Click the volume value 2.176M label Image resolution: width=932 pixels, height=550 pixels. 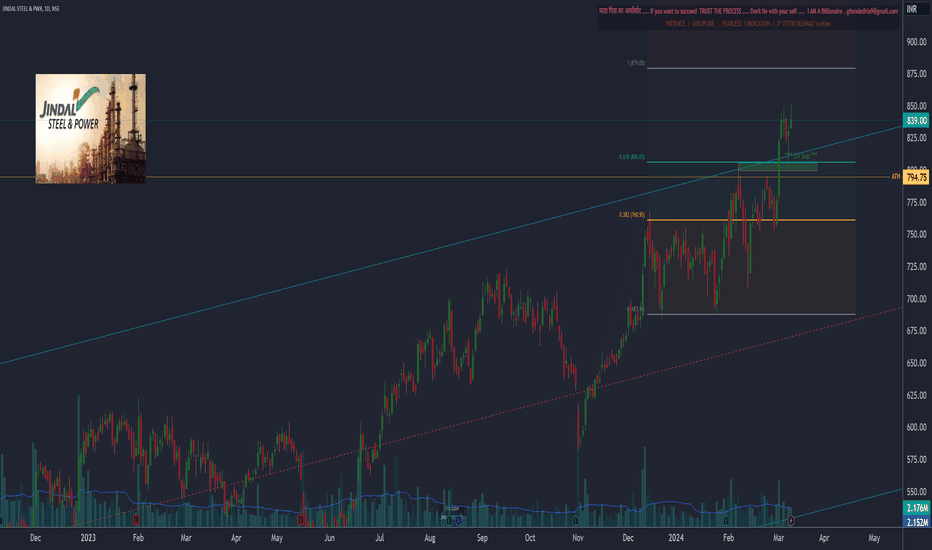pos(916,508)
